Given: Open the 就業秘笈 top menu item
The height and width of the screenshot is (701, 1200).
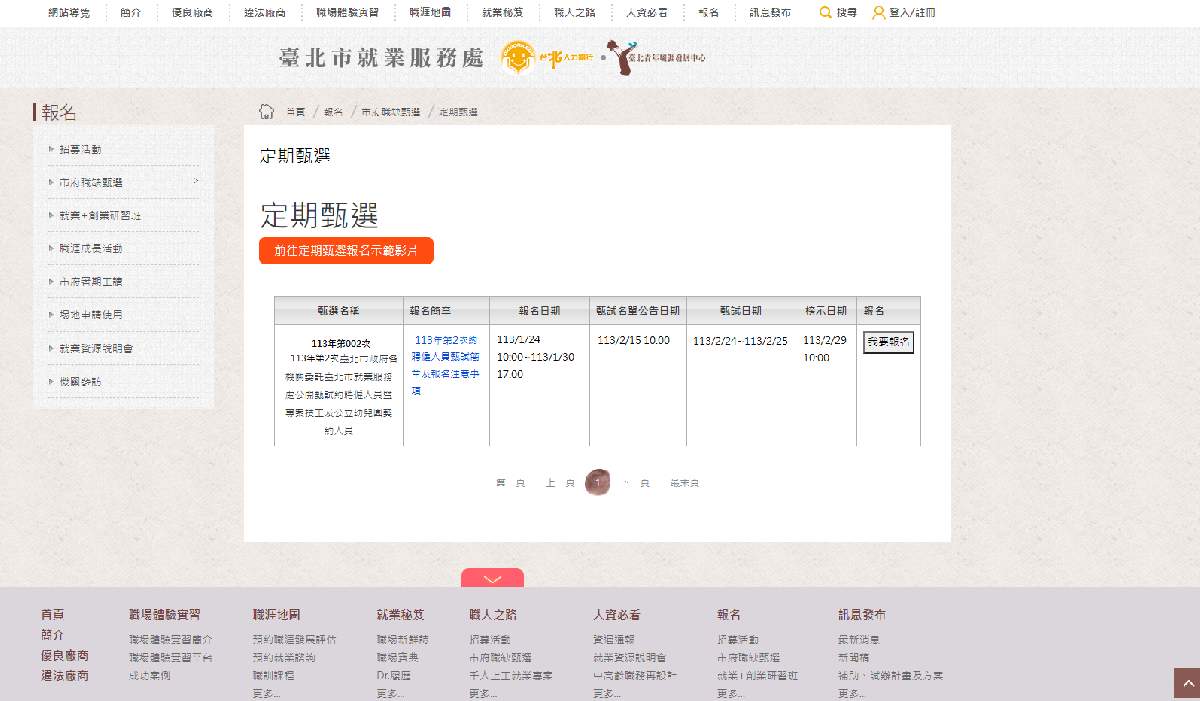Looking at the screenshot, I should pos(502,13).
